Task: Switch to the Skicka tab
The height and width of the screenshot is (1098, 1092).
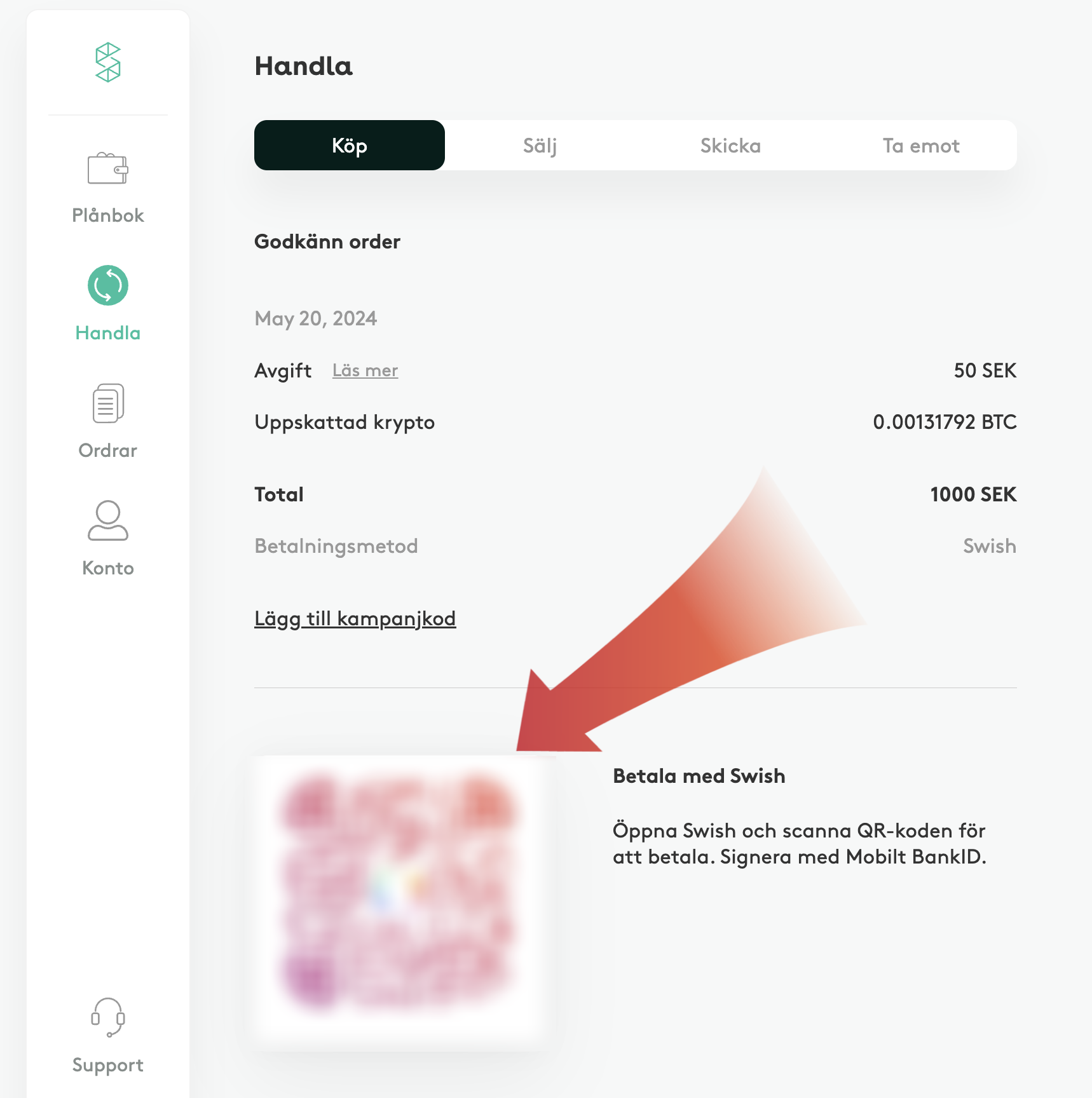Action: click(730, 146)
